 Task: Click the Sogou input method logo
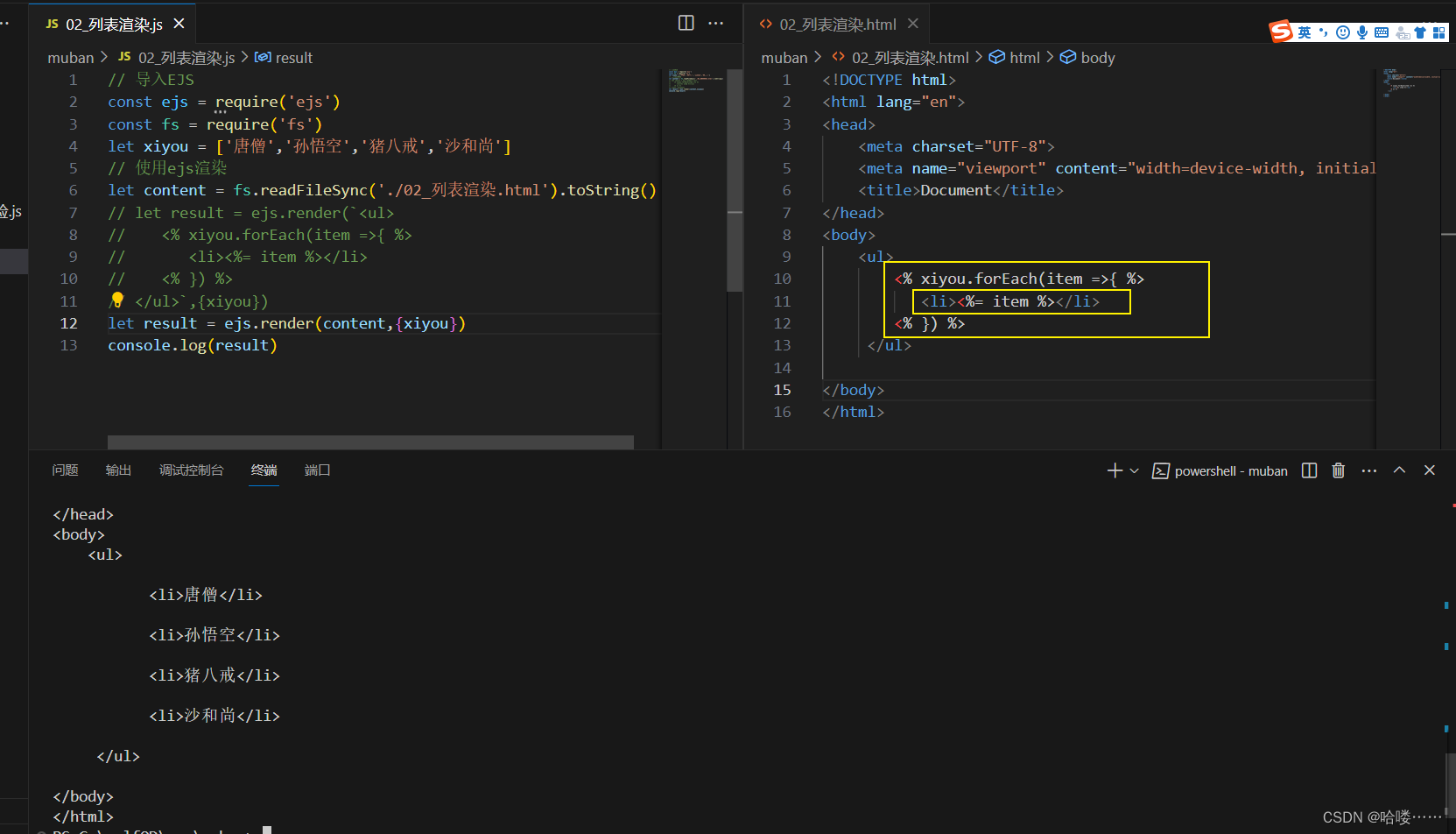(x=1281, y=32)
